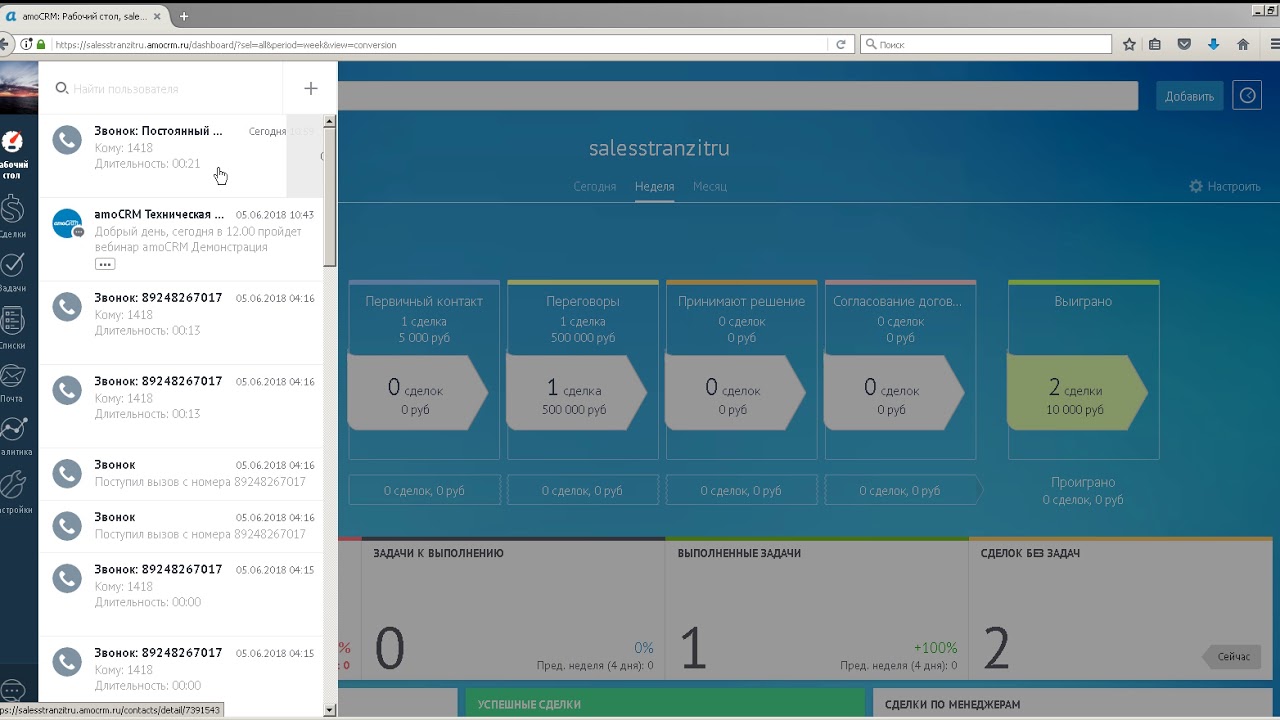This screenshot has width=1280, height=720.
Task: Open the СДЕЛОК БЕЗ ЗАДАЧ widget title
Action: pos(1030,553)
